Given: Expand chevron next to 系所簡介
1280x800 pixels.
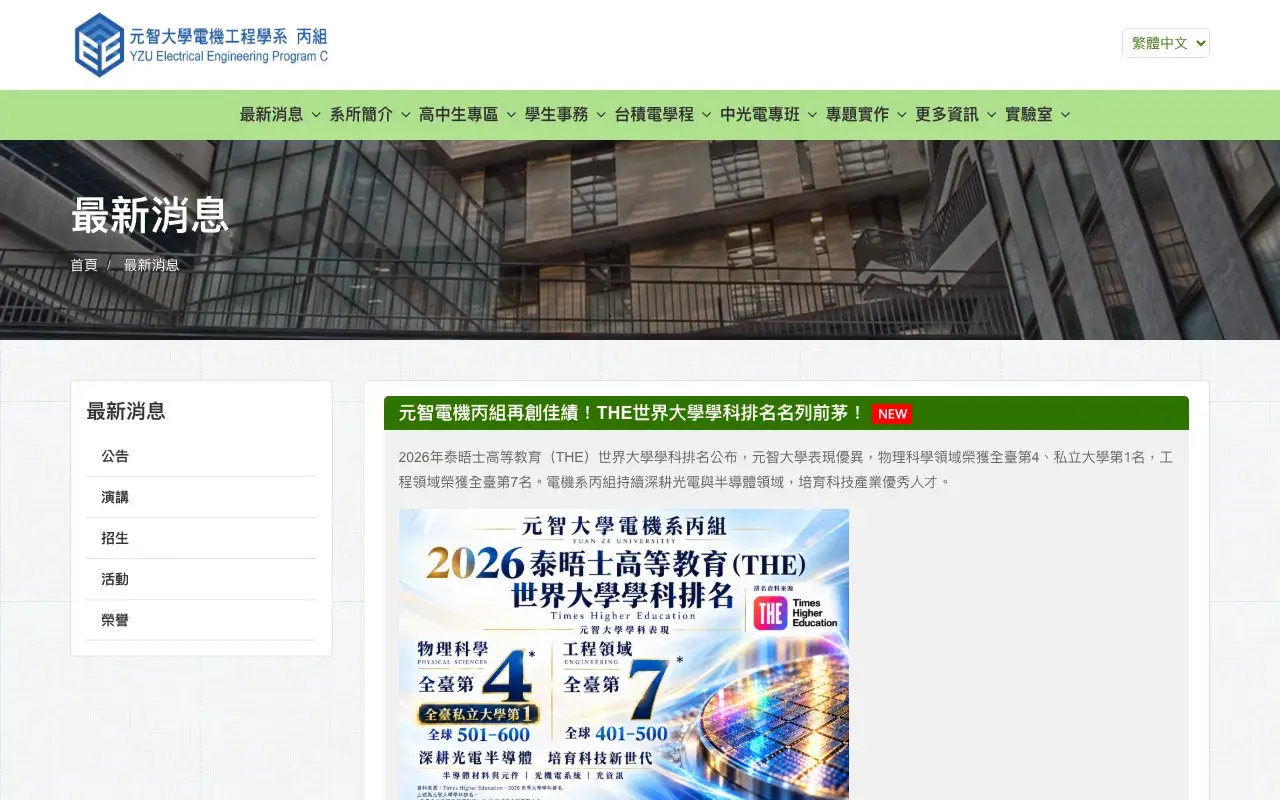Looking at the screenshot, I should point(406,115).
